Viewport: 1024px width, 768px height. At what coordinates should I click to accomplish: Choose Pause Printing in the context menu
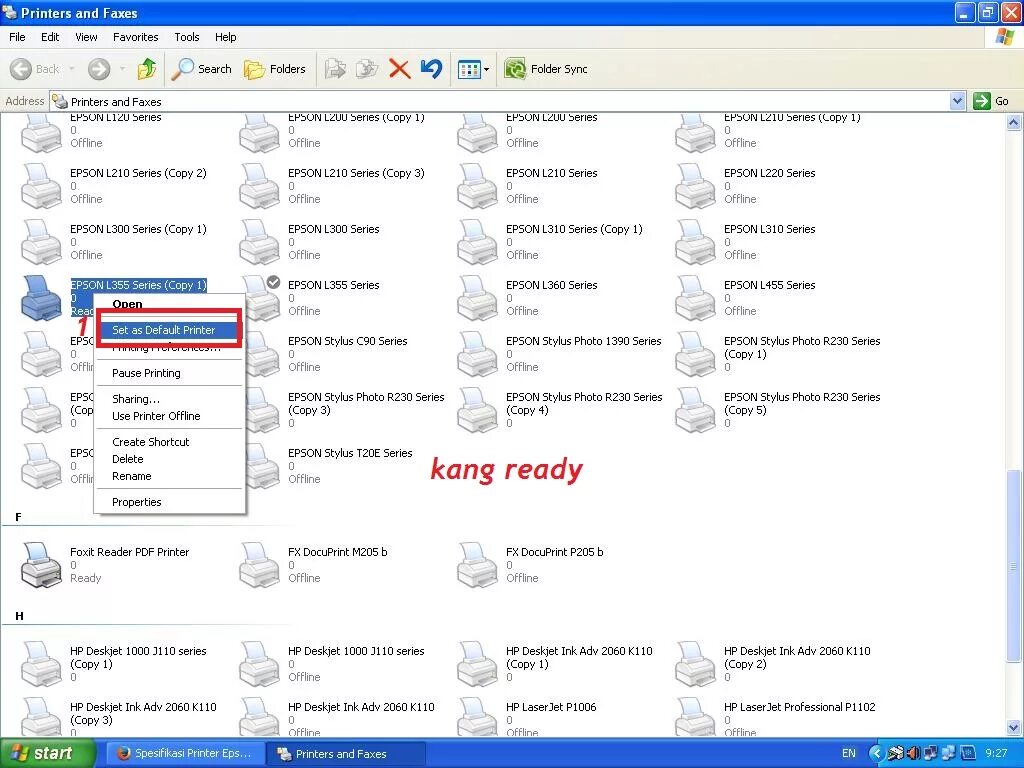146,373
